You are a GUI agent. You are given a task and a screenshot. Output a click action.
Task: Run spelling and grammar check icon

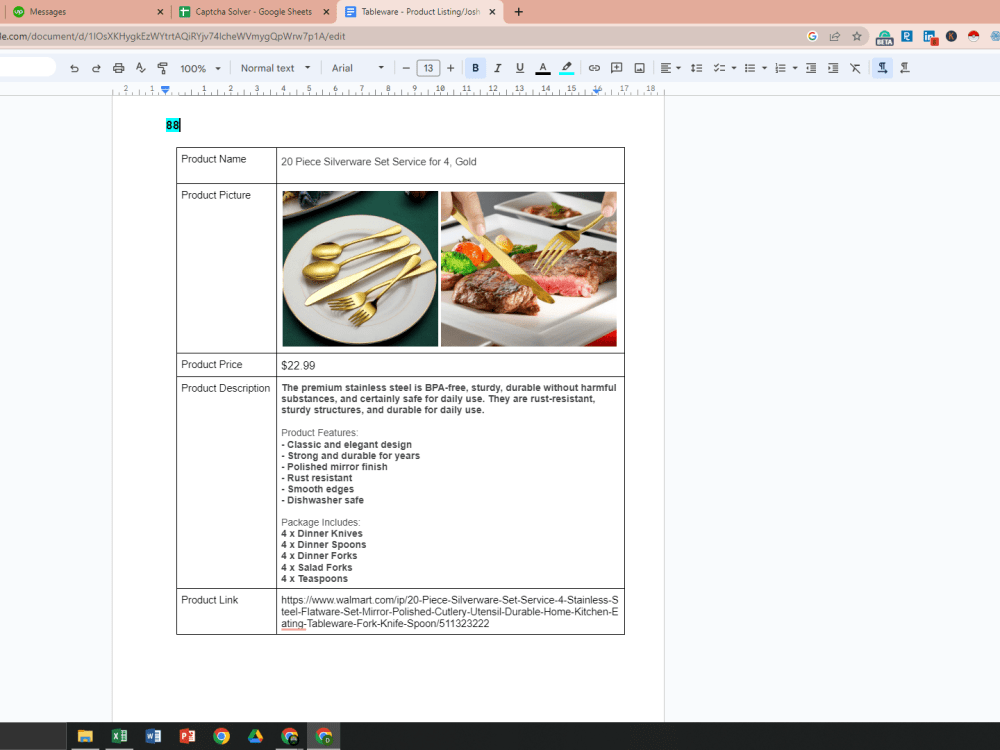[140, 68]
